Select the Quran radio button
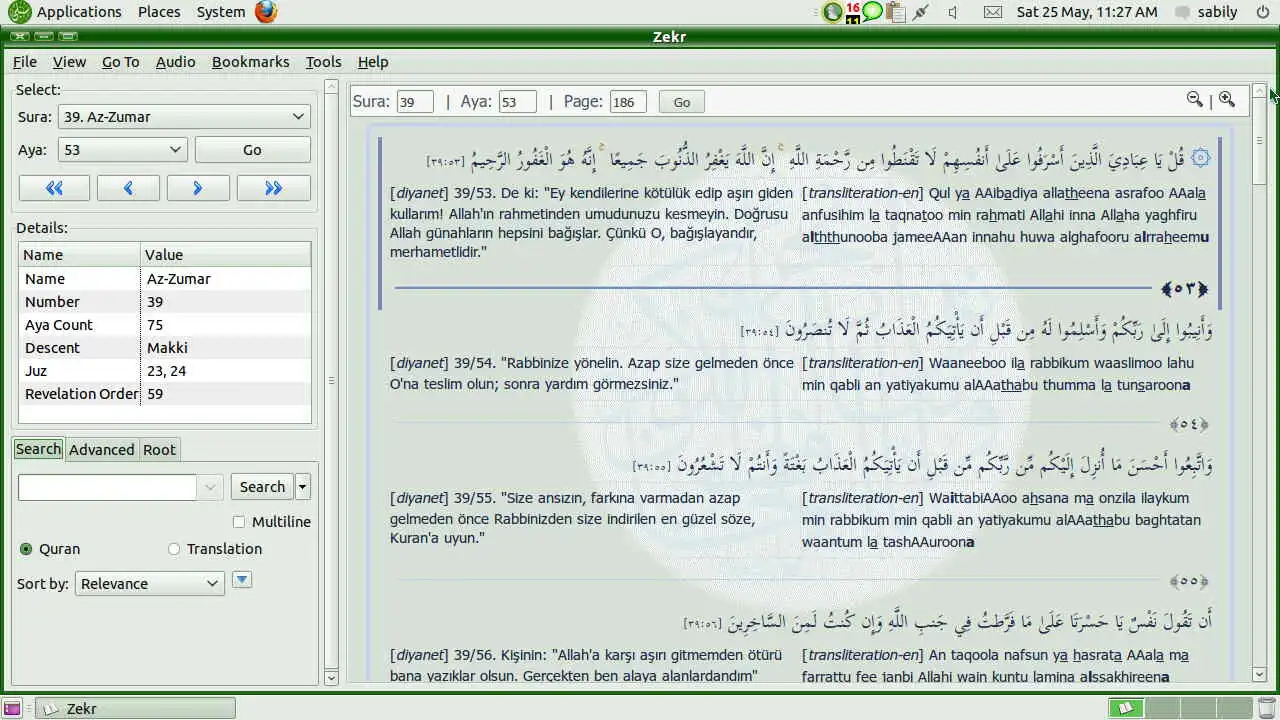 (x=26, y=549)
